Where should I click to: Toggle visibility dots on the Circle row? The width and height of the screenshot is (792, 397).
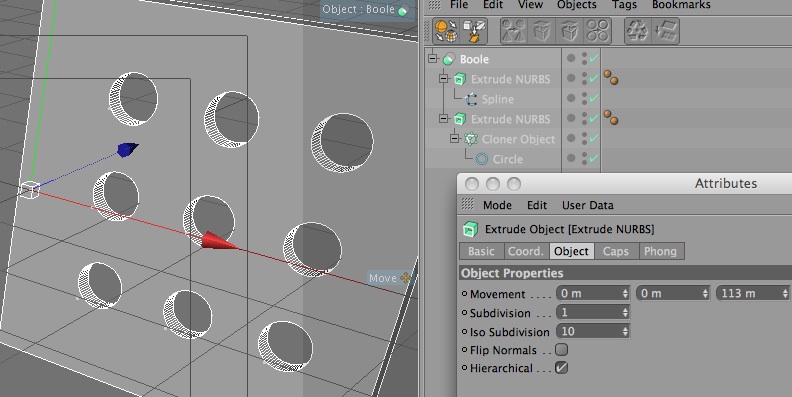[584, 159]
